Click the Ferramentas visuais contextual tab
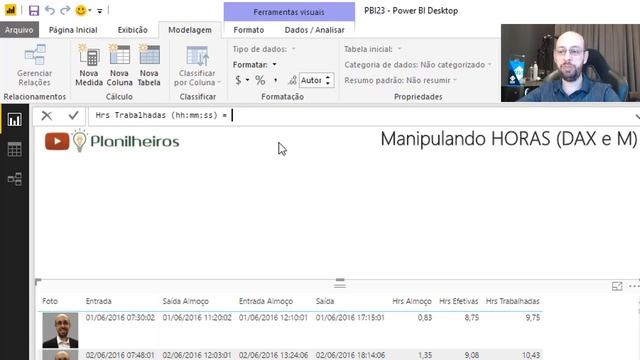Image resolution: width=640 pixels, height=360 pixels. (x=289, y=12)
